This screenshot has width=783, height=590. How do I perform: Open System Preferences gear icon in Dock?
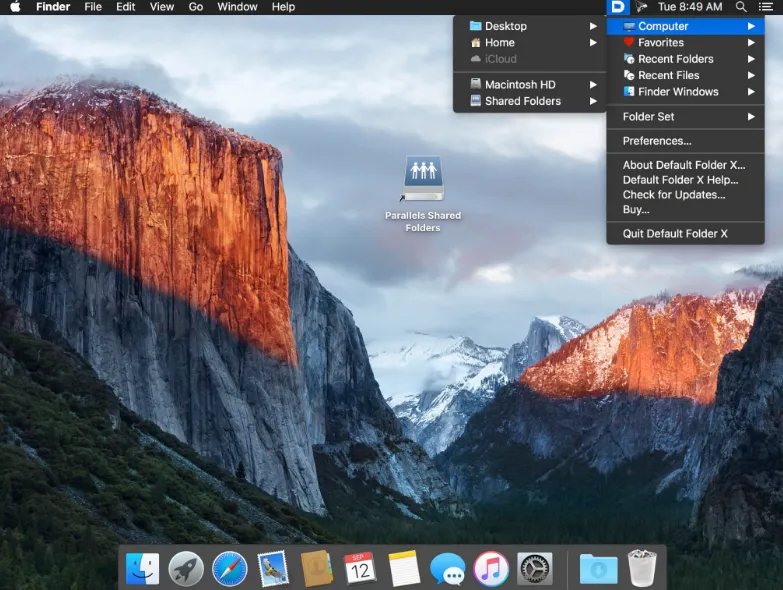[x=534, y=568]
